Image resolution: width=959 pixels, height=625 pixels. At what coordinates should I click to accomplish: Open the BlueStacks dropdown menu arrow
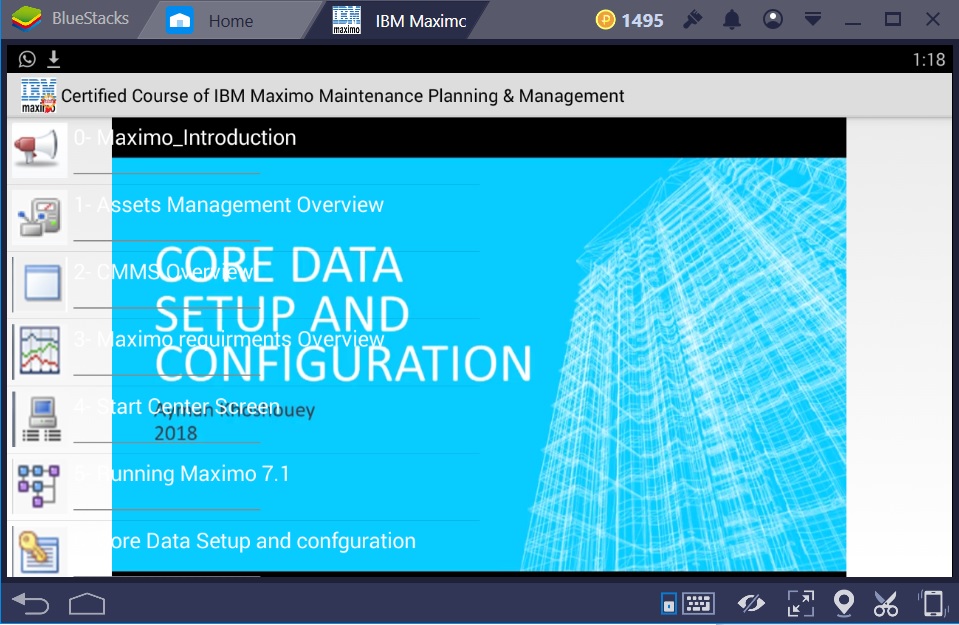click(x=813, y=20)
